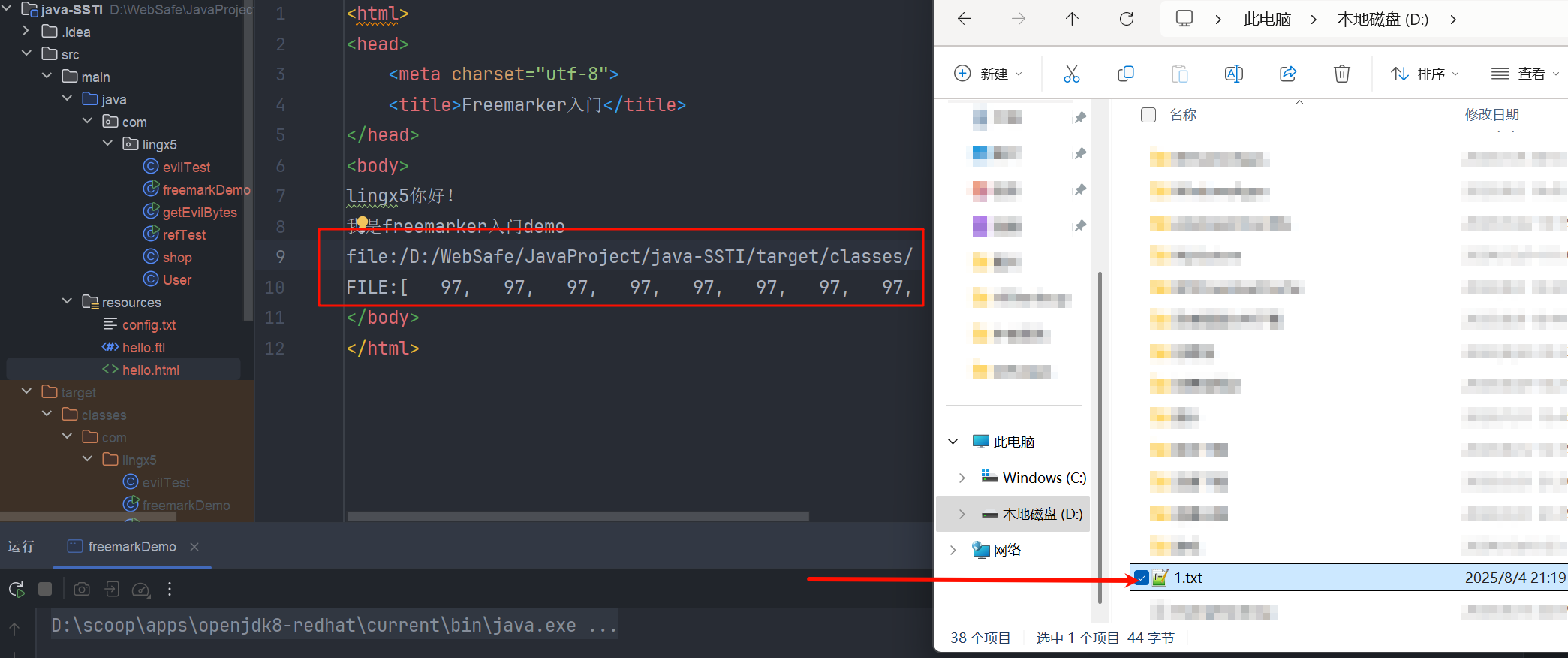Click the exit/restore layout icon in run toolbar
1568x658 pixels.
point(112,590)
